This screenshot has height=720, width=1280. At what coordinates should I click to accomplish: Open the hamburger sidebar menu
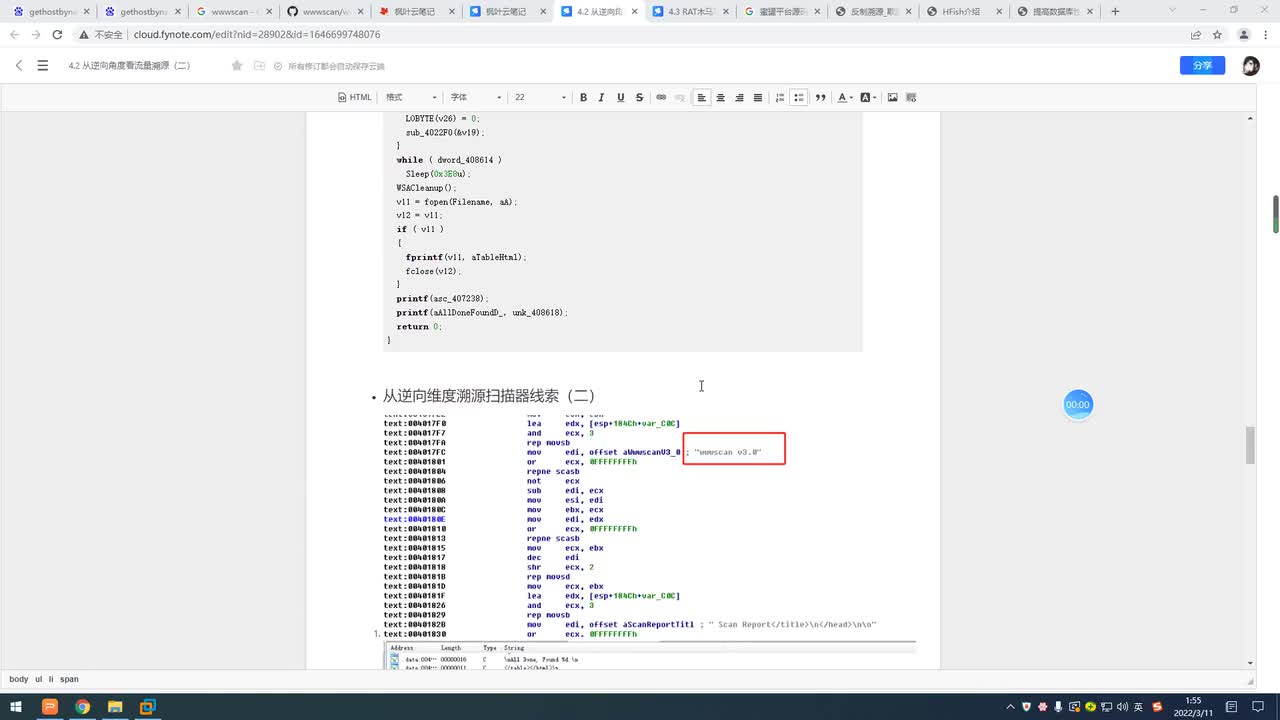point(42,65)
